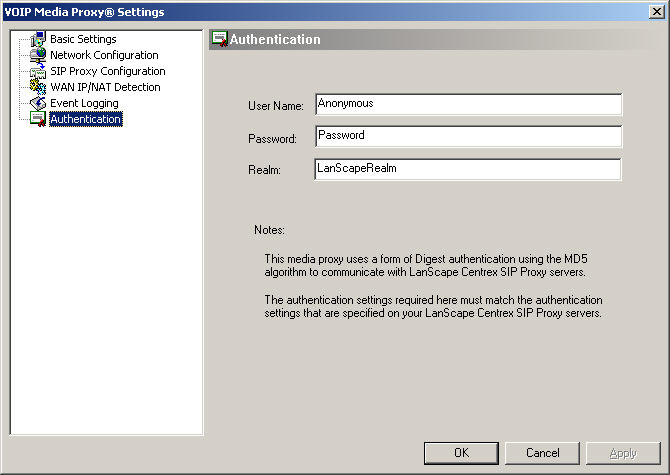Click the Network Configuration globe icon

pyautogui.click(x=38, y=55)
